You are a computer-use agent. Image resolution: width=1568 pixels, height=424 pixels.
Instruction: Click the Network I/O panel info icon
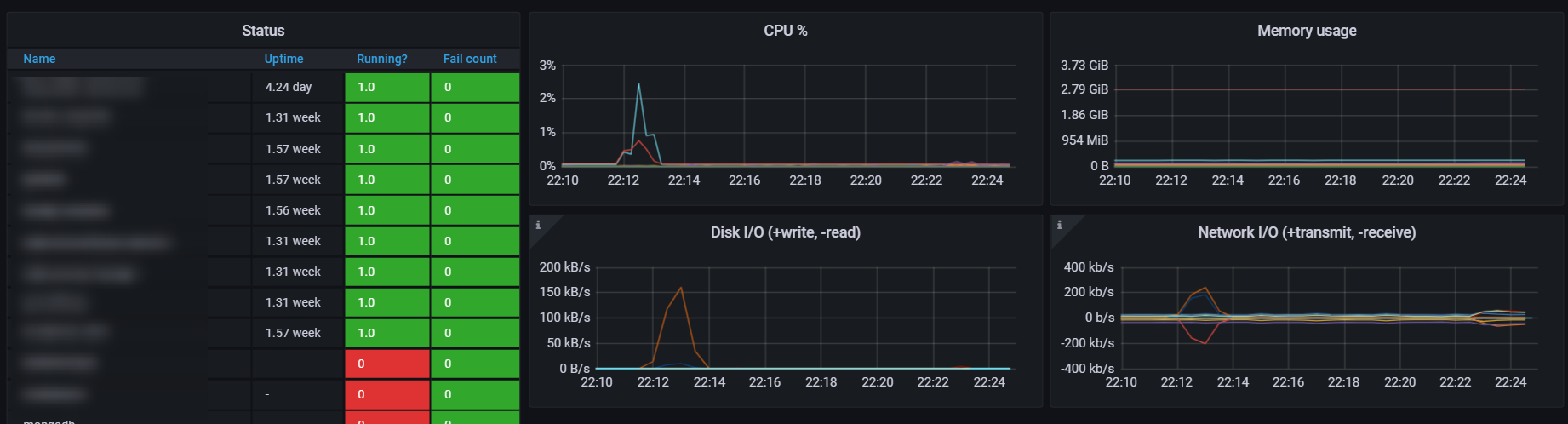(1059, 225)
